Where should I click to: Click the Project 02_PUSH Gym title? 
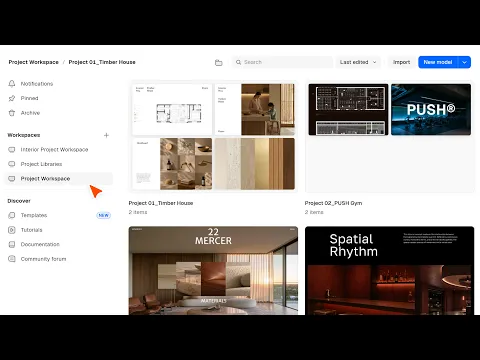pos(333,203)
